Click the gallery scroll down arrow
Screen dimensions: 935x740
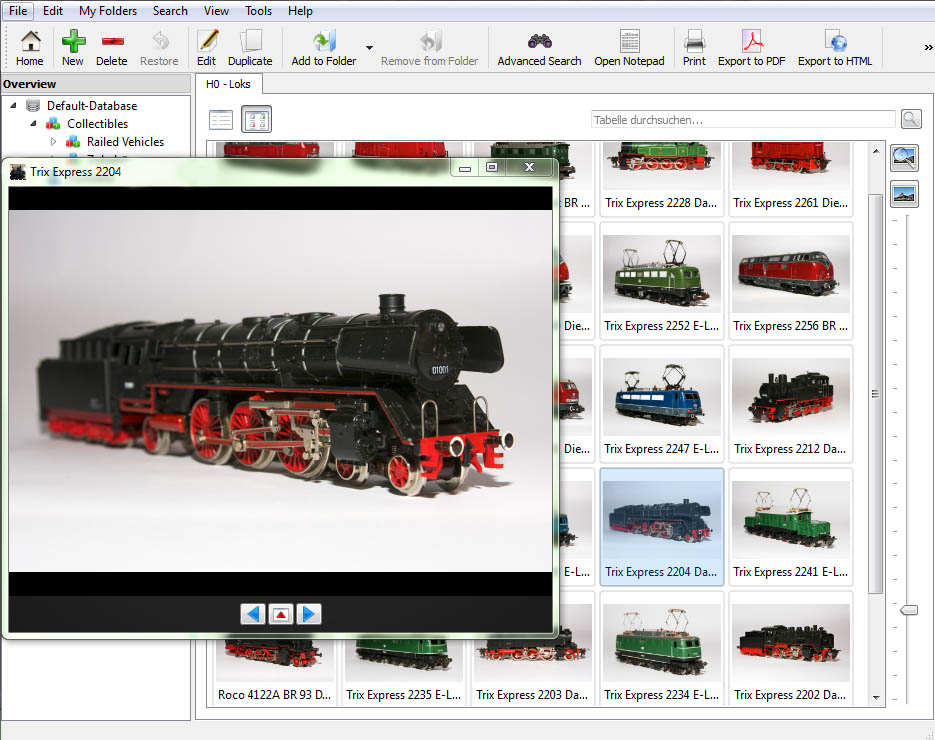pyautogui.click(x=875, y=697)
